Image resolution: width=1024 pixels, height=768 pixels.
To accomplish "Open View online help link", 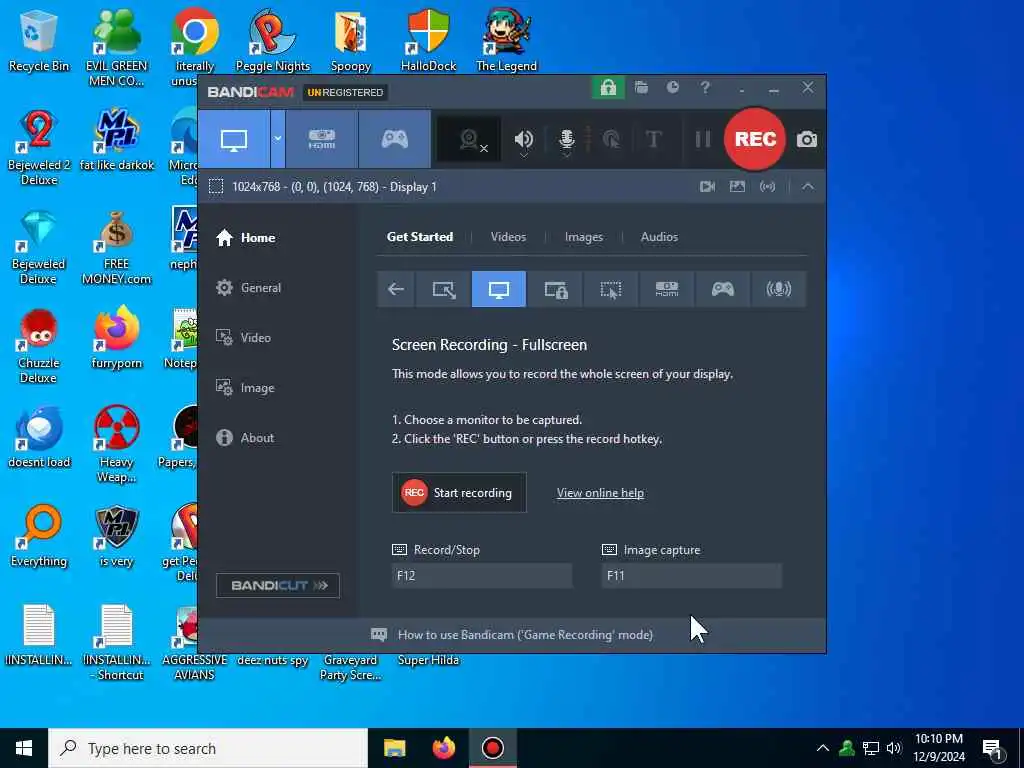I will [x=600, y=493].
